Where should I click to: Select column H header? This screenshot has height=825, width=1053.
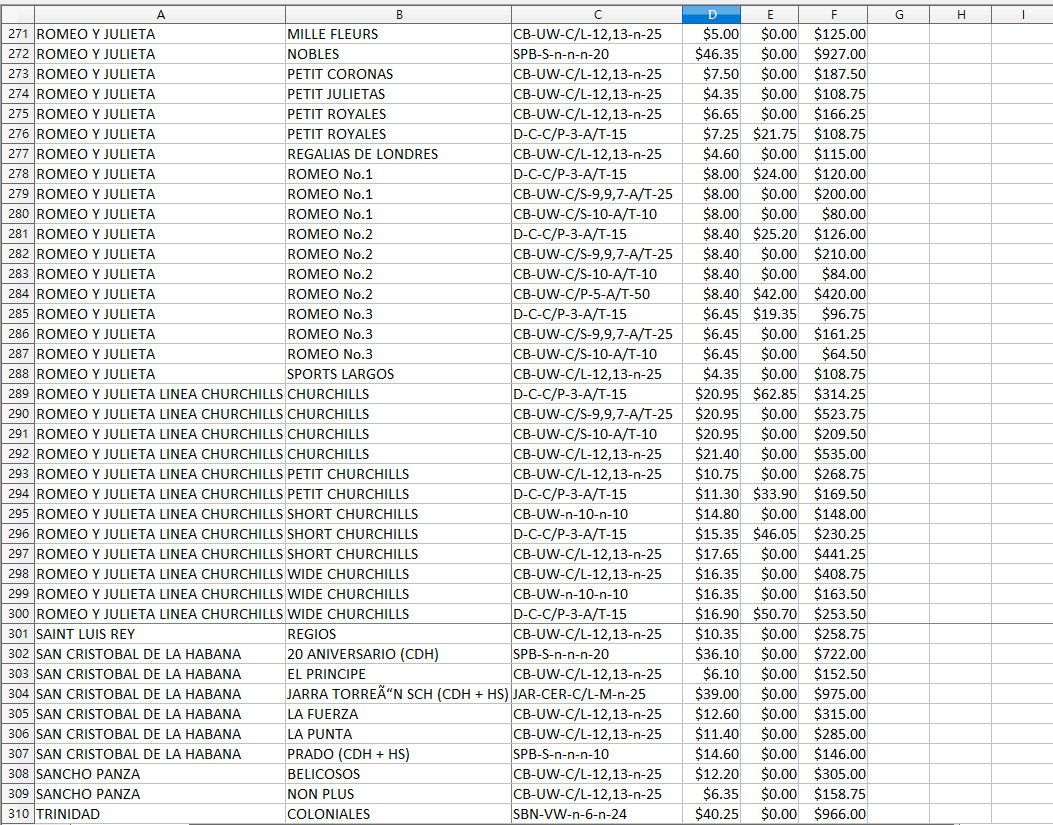(x=960, y=14)
